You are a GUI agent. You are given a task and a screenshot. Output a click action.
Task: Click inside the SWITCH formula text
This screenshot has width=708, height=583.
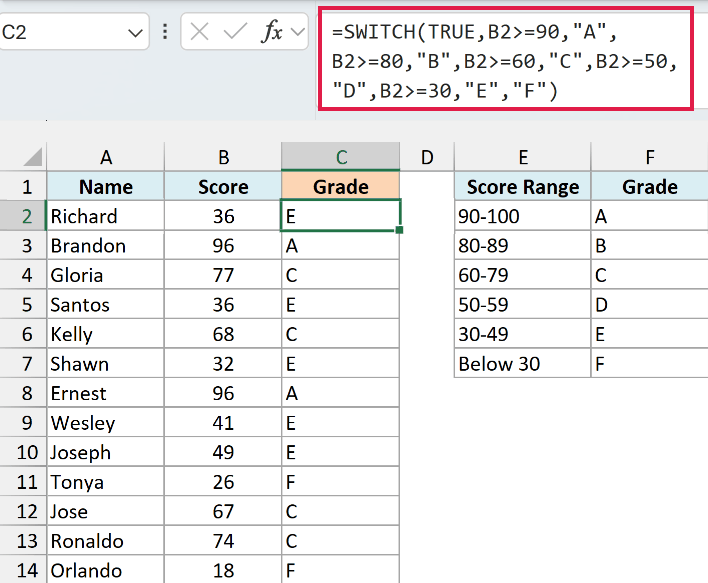point(506,60)
